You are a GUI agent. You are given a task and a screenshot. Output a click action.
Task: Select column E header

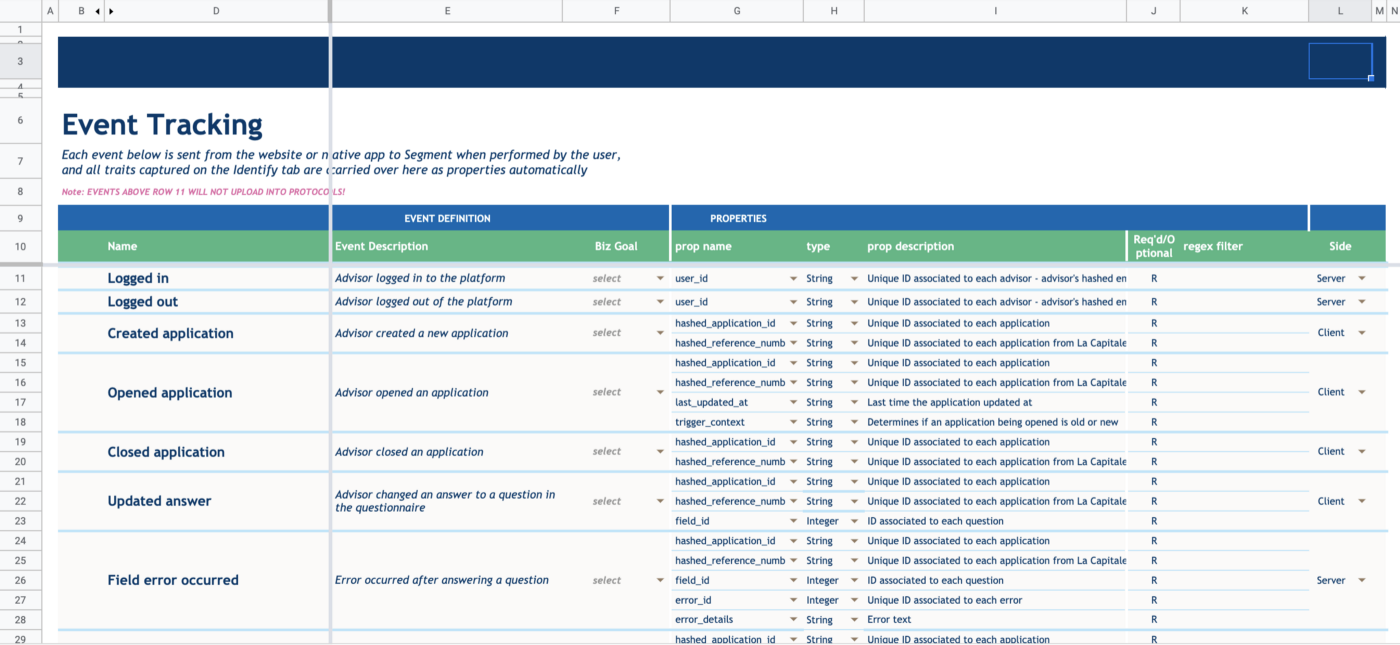tap(446, 11)
